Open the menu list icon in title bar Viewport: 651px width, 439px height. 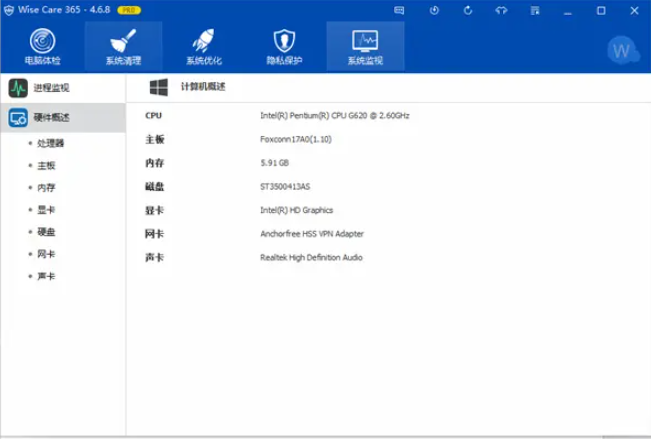click(535, 10)
